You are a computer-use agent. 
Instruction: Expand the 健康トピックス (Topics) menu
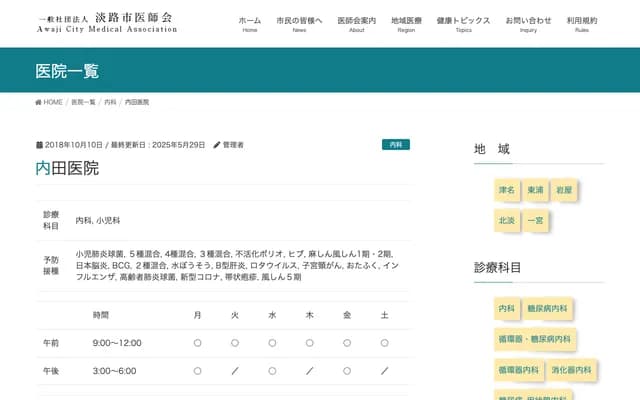[x=463, y=24]
